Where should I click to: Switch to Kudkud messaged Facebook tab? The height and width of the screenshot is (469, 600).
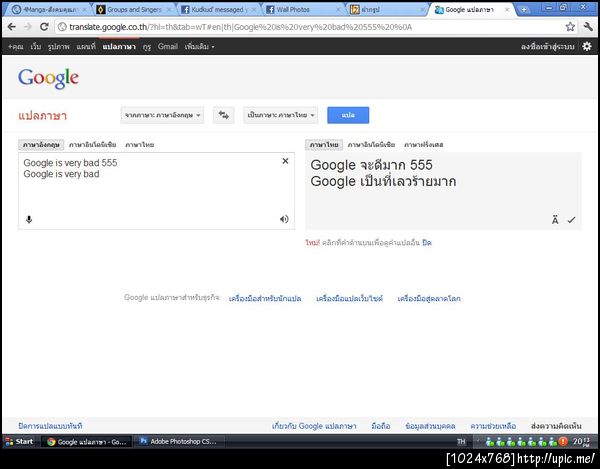[219, 10]
